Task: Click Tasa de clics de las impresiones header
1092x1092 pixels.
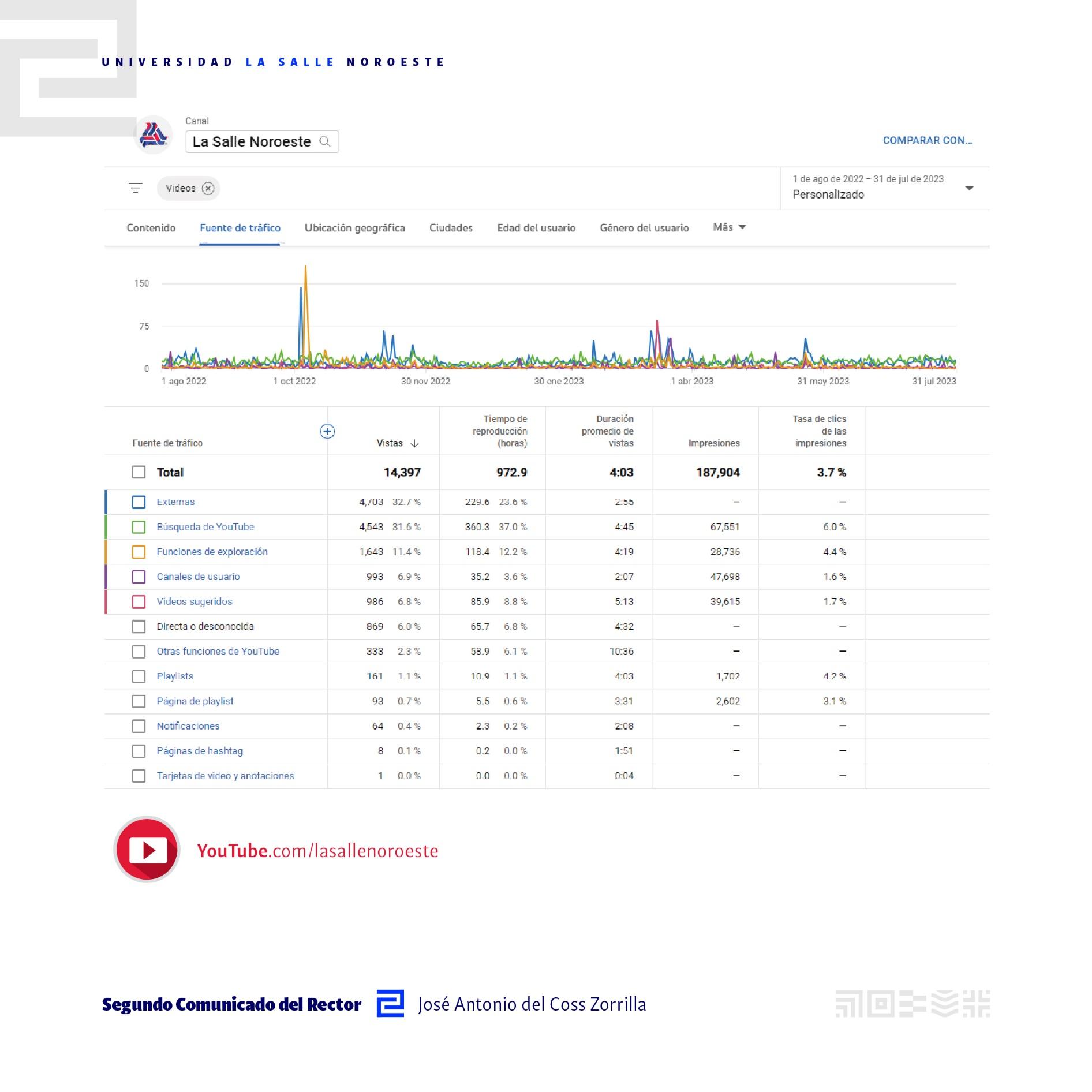Action: (x=820, y=431)
